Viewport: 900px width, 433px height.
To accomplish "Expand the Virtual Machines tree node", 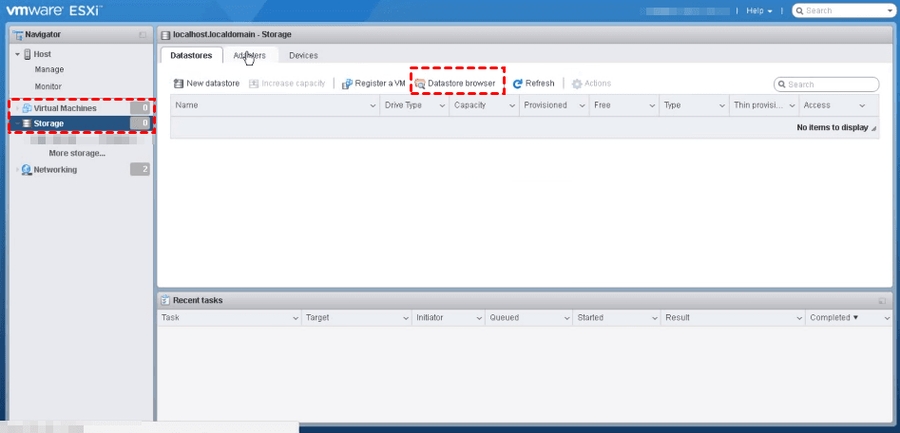I will [16, 108].
